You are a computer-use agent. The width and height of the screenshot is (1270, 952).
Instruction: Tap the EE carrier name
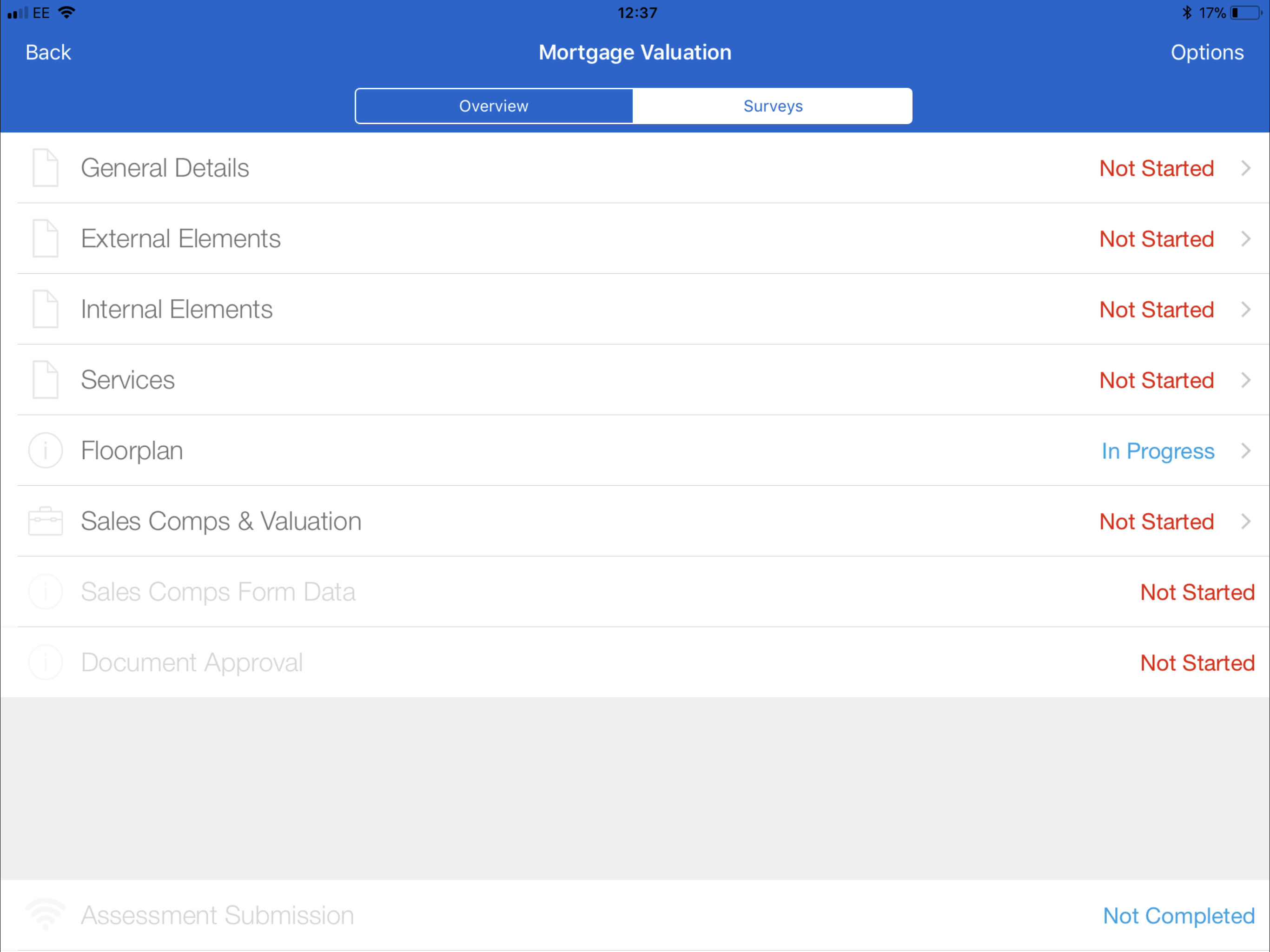(x=41, y=13)
